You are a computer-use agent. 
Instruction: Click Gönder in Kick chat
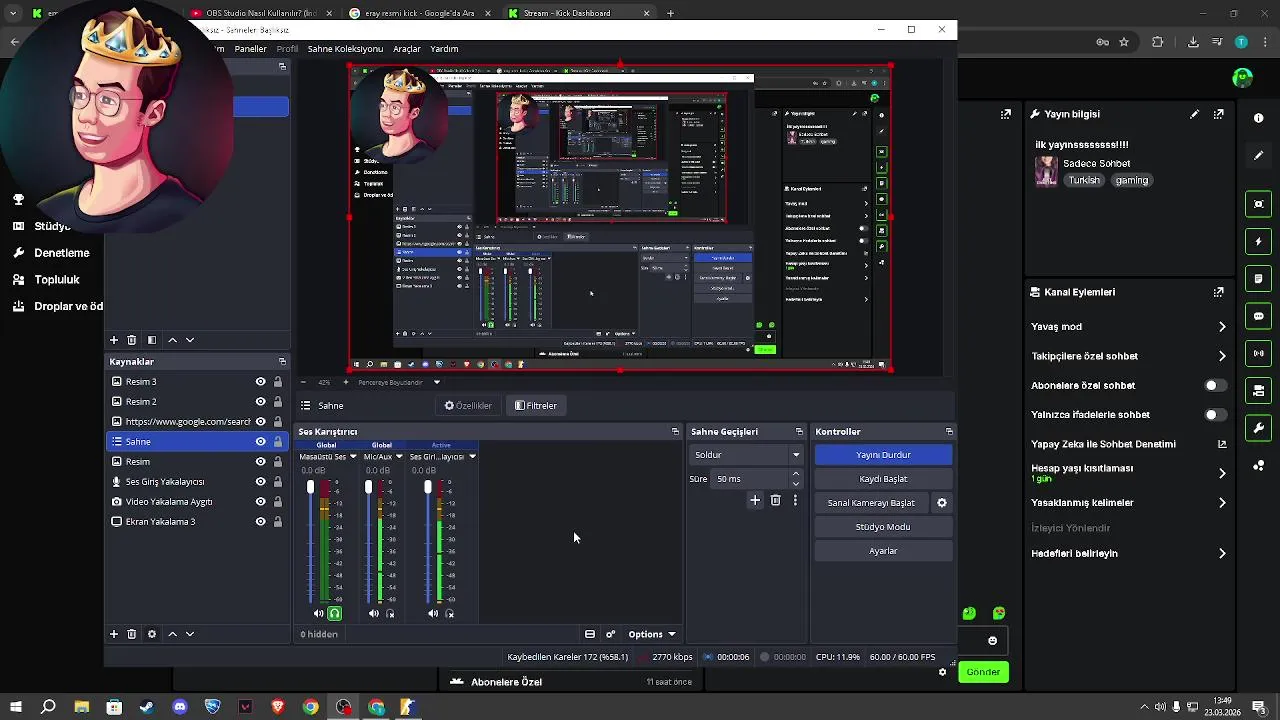(983, 672)
